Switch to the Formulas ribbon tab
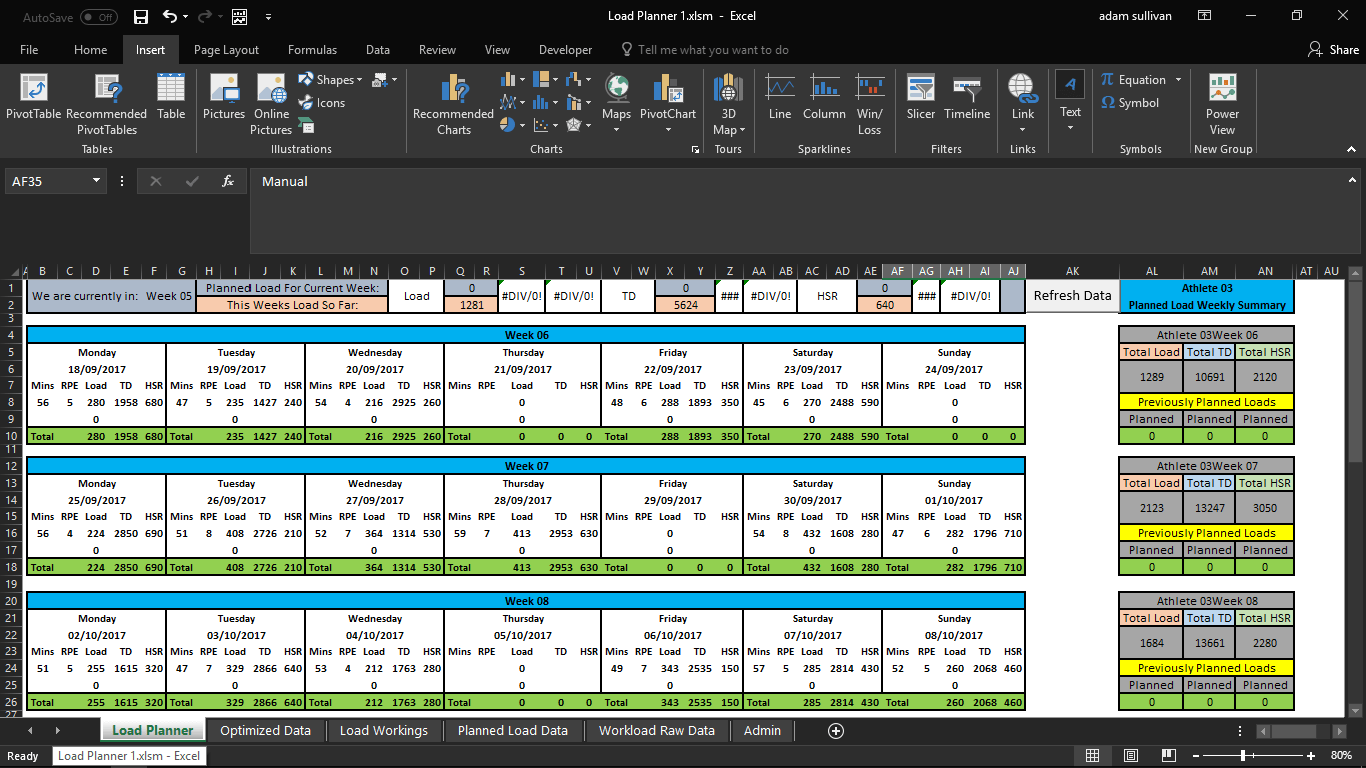 pyautogui.click(x=312, y=49)
